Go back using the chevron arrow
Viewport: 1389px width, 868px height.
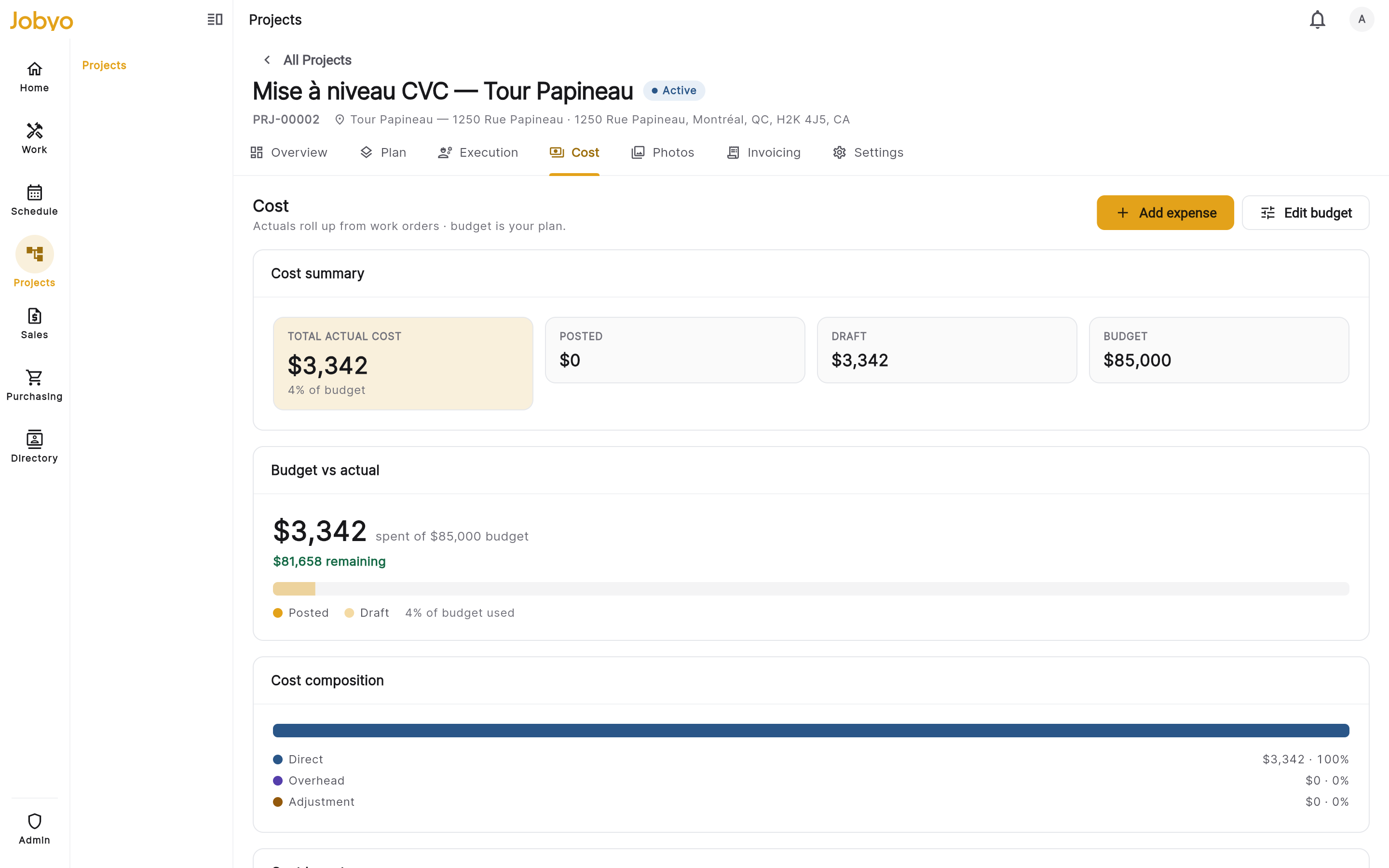[x=267, y=60]
